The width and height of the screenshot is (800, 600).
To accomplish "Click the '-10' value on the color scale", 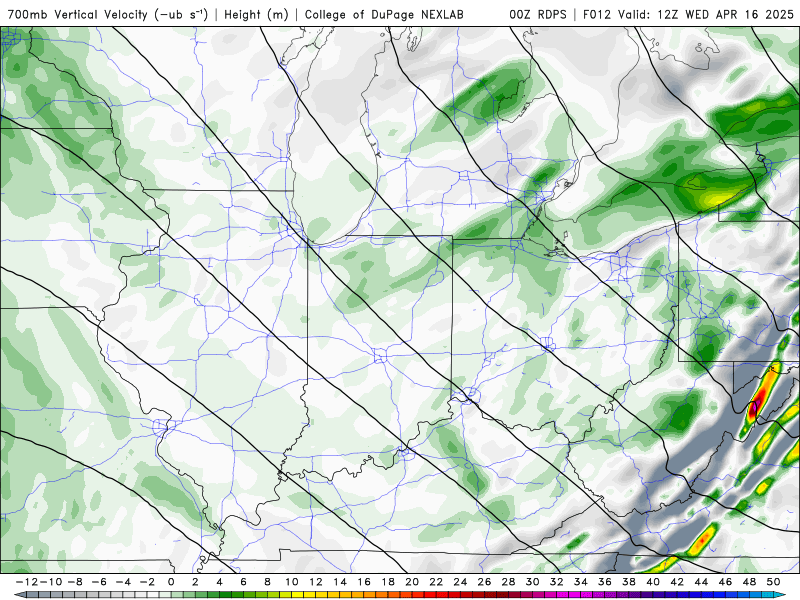I will (x=51, y=582).
